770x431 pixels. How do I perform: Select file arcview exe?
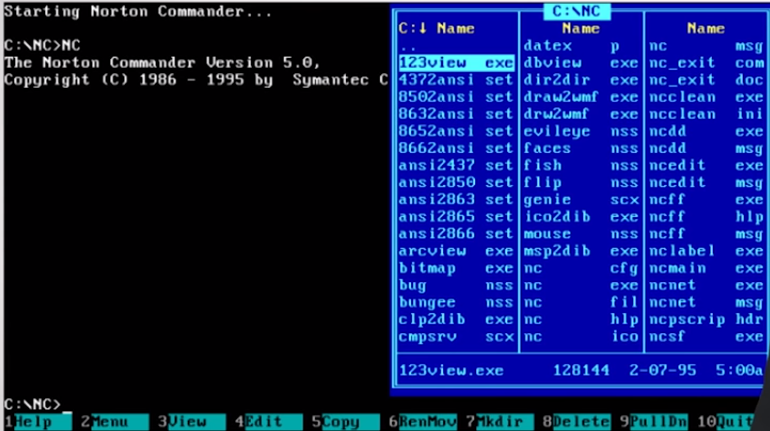(456, 251)
